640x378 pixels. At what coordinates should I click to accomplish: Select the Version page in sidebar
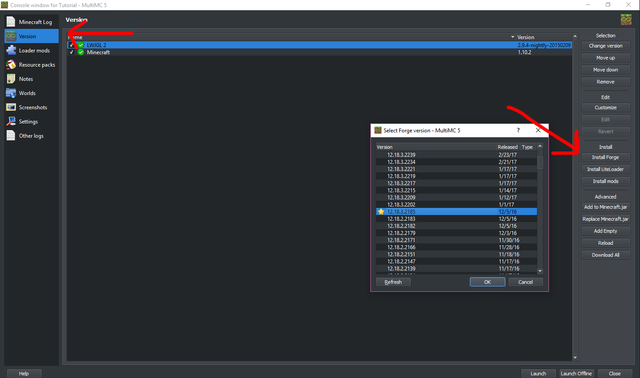(x=31, y=36)
